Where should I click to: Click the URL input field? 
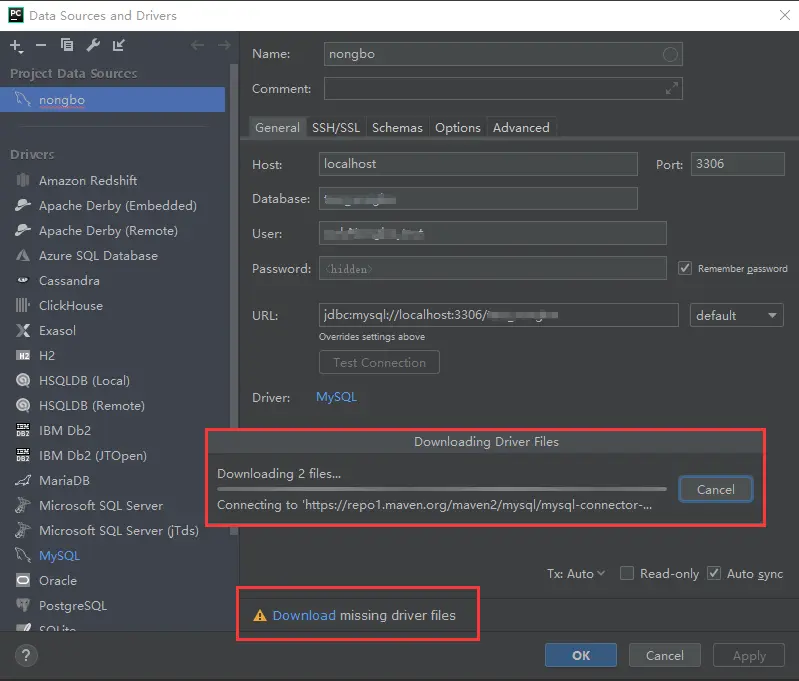tap(498, 315)
